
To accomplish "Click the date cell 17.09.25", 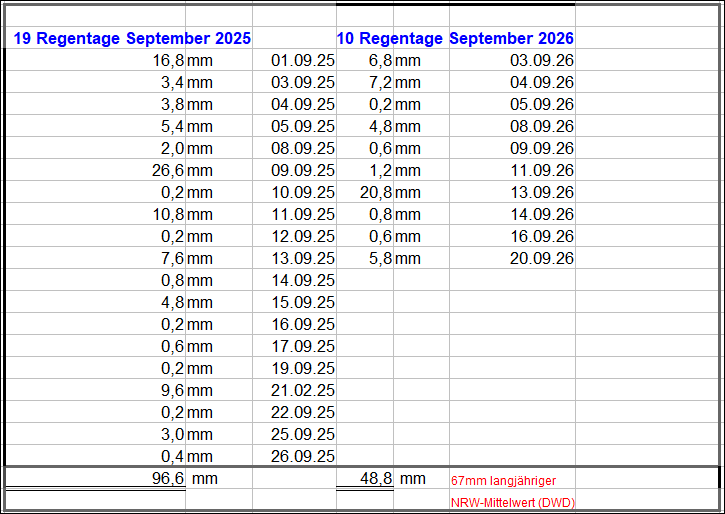I will coord(303,346).
